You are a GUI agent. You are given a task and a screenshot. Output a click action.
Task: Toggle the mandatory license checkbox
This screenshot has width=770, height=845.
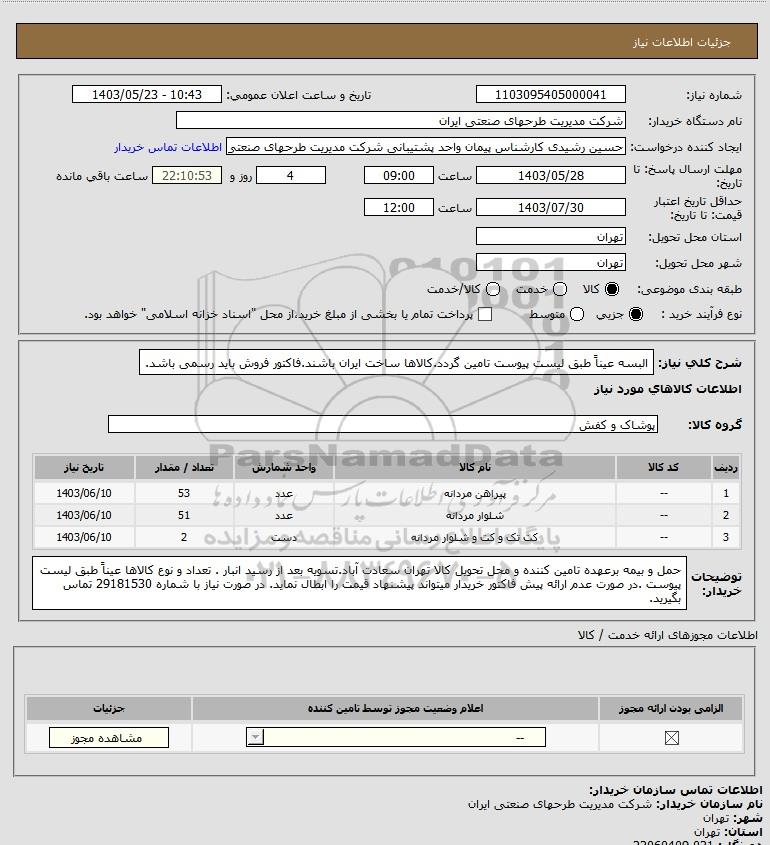click(671, 738)
